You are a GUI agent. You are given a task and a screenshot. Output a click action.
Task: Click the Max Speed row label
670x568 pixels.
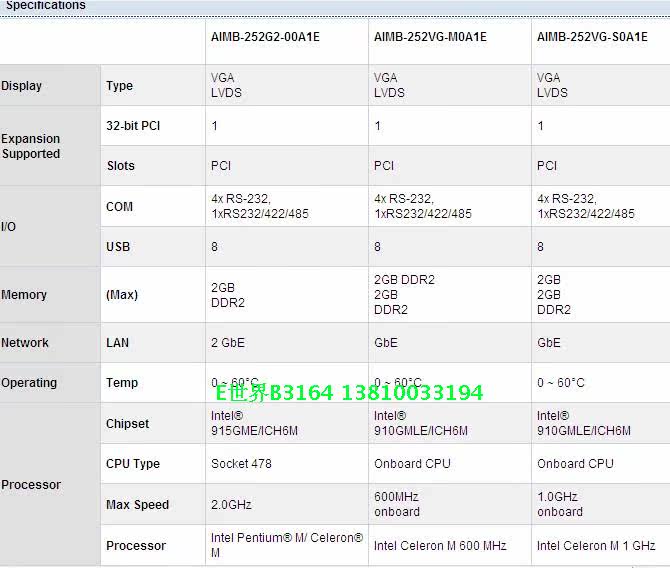137,505
